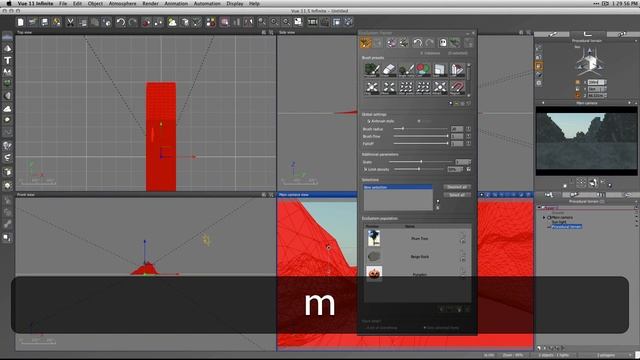Select Sun light in layer tree
Screen dimensions: 640x360
[559, 222]
